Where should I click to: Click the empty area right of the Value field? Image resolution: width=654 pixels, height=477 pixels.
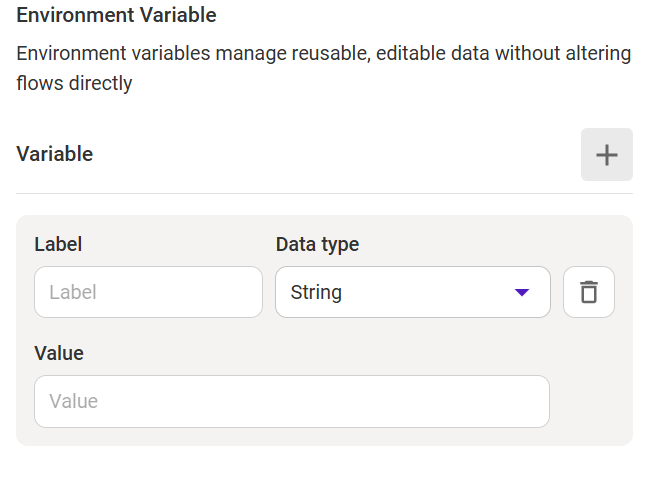590,401
